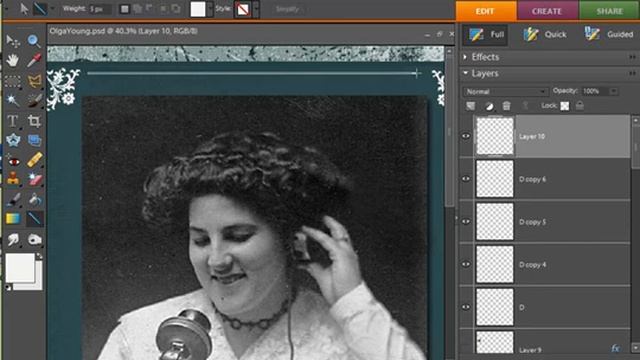640x360 pixels.
Task: Choose the create new shape layer option
Action: point(125,9)
